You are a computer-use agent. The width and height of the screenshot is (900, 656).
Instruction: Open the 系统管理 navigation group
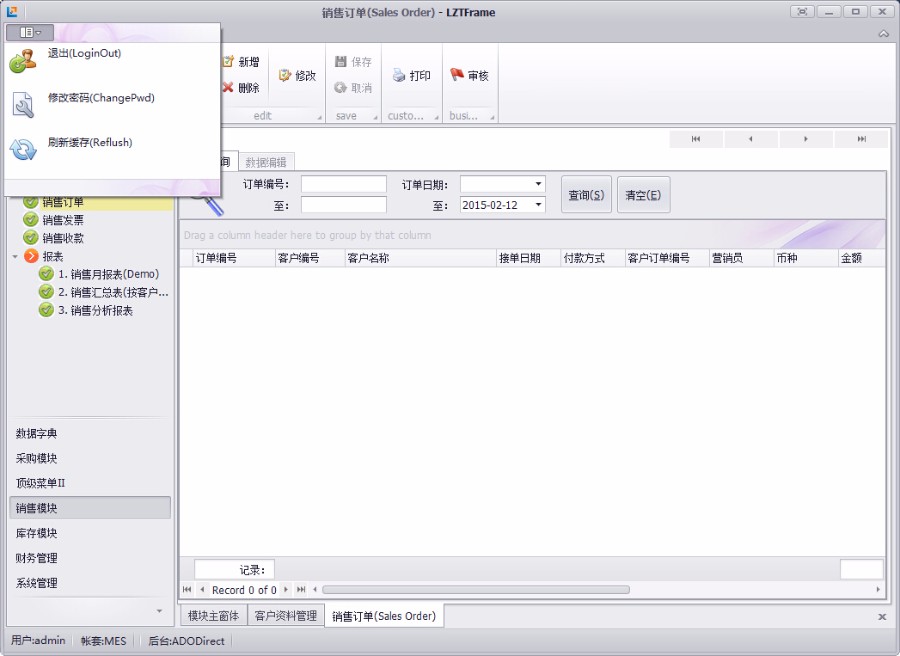90,583
